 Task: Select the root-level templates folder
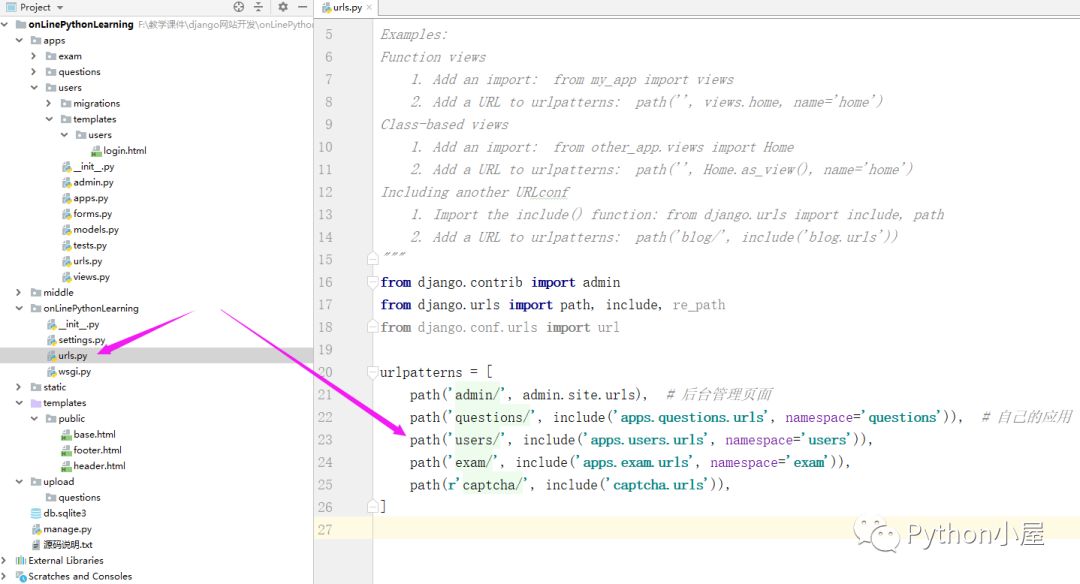(x=64, y=403)
